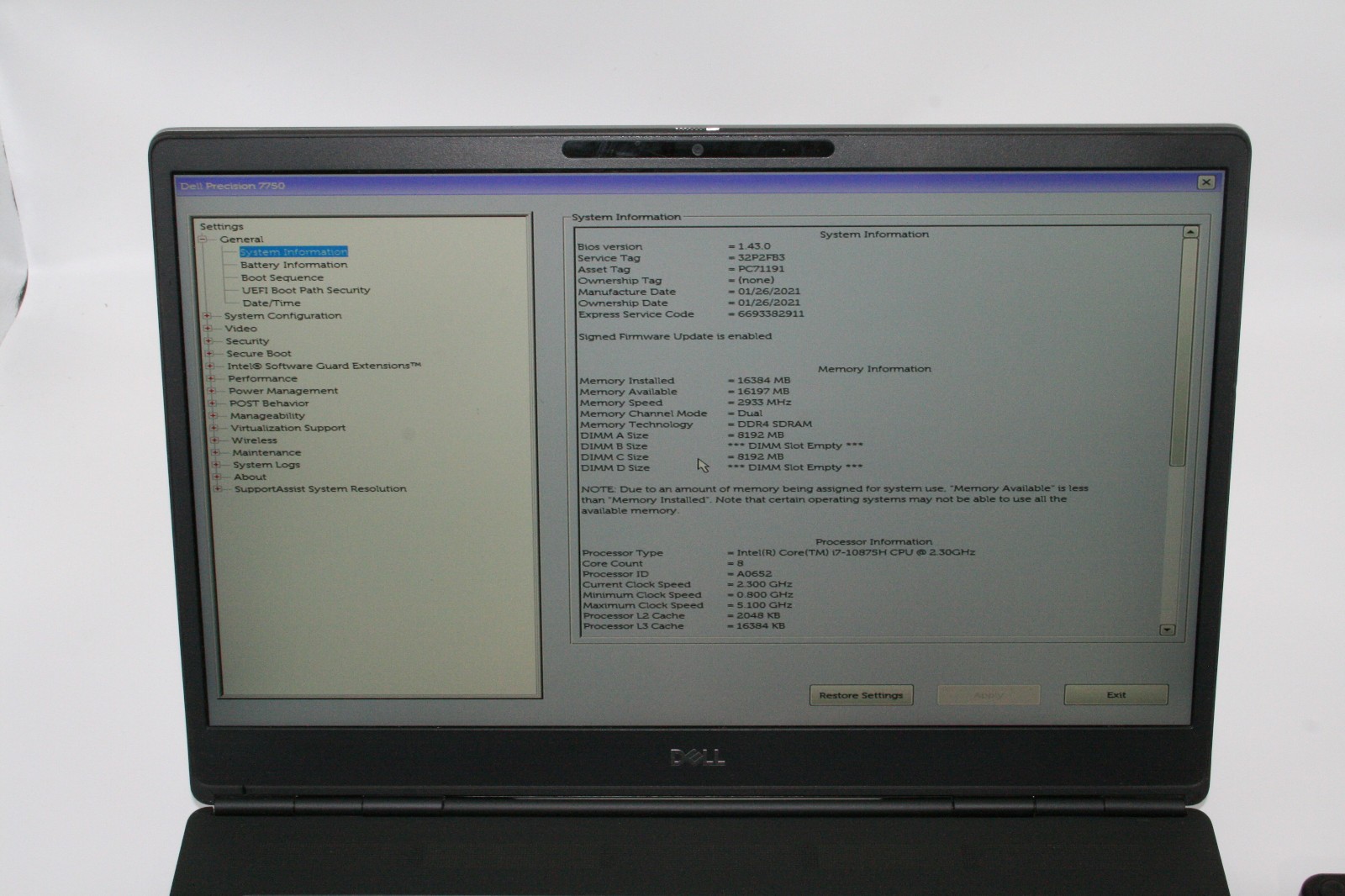Click Memory Speed value 2933 MHz
This screenshot has height=896, width=1345.
[x=763, y=402]
